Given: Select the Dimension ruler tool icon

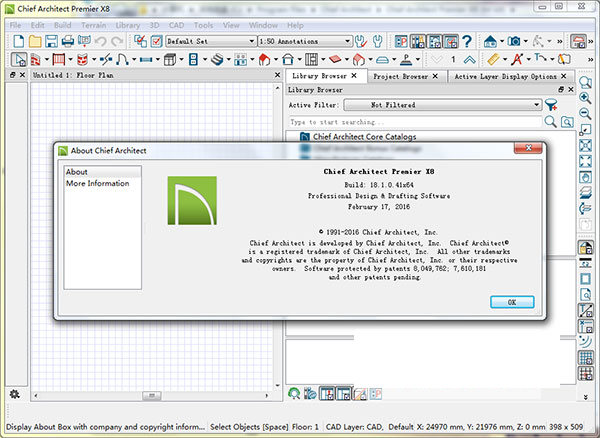Looking at the screenshot, I should point(494,60).
